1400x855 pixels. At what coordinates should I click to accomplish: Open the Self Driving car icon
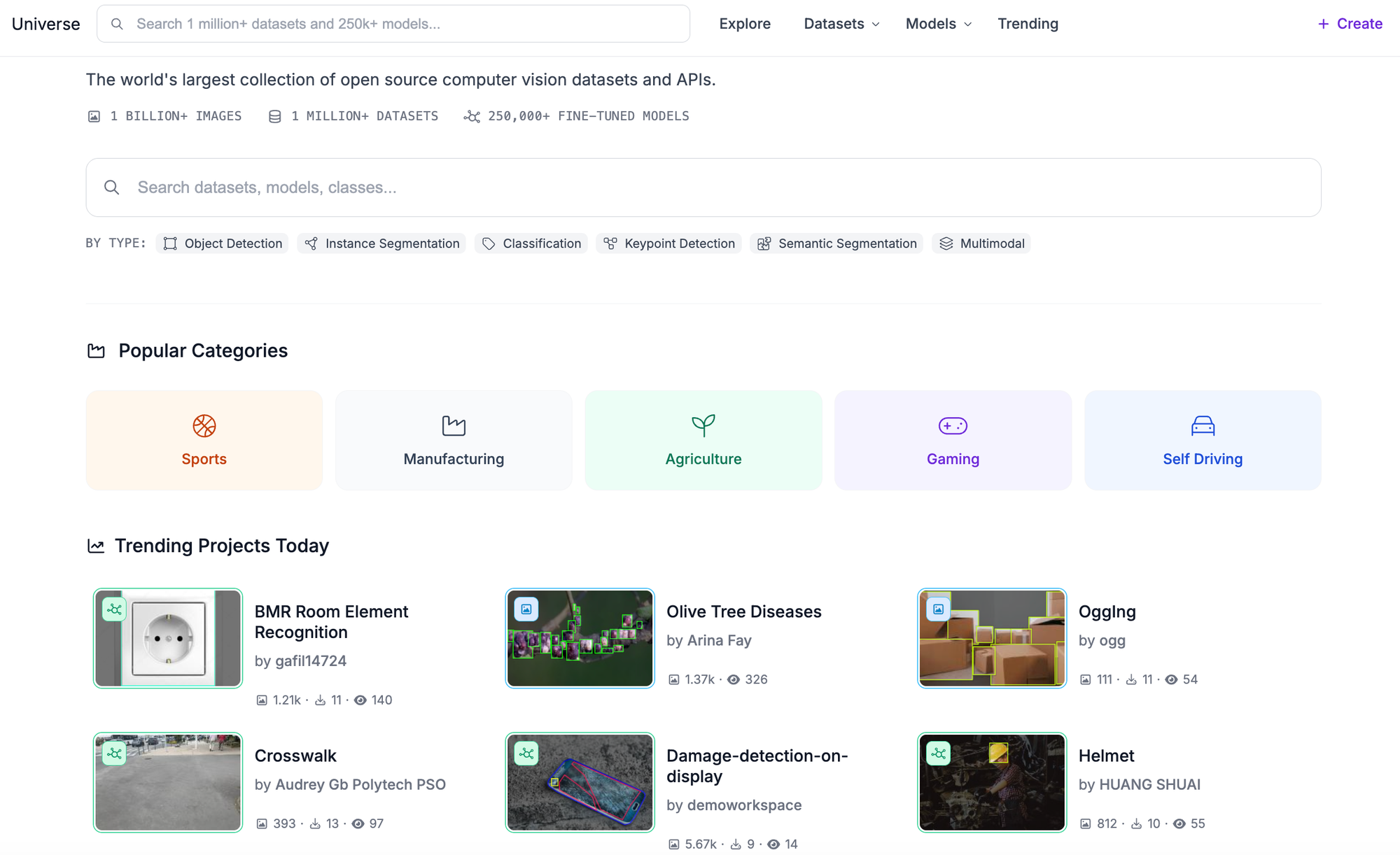coord(1203,425)
